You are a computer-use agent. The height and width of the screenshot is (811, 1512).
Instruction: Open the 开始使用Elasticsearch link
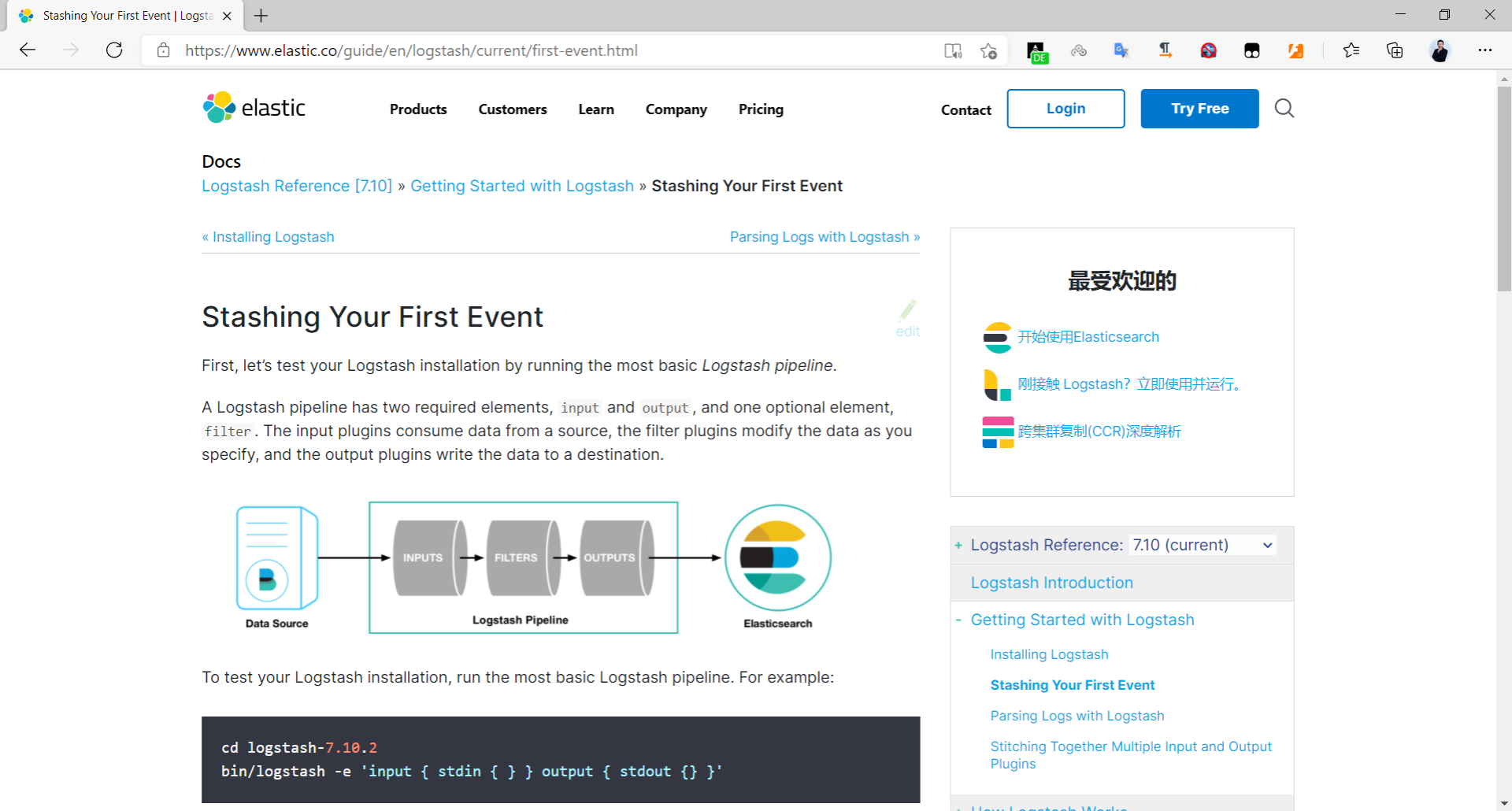[x=1088, y=337]
